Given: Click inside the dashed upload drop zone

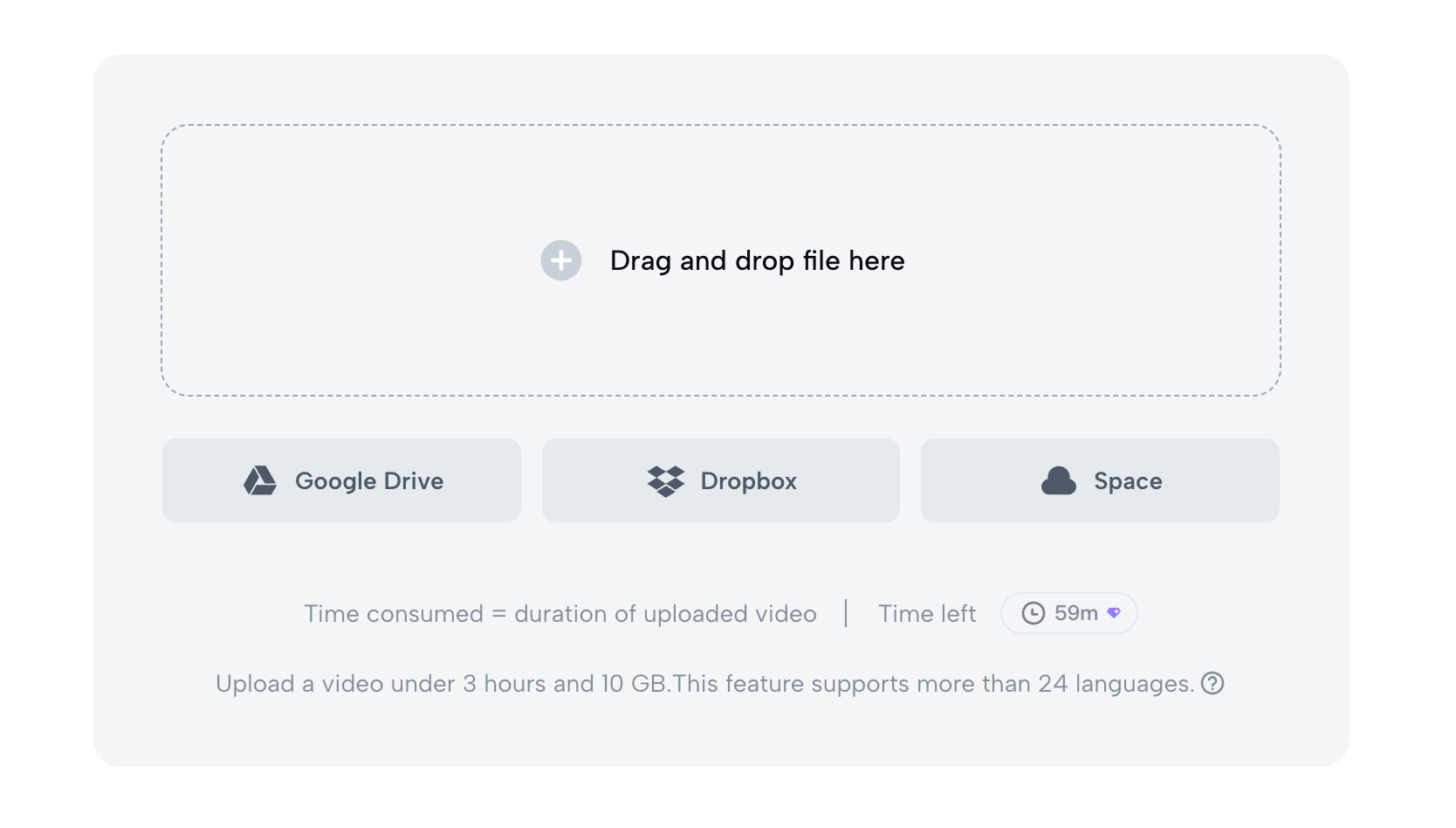Looking at the screenshot, I should tap(721, 260).
